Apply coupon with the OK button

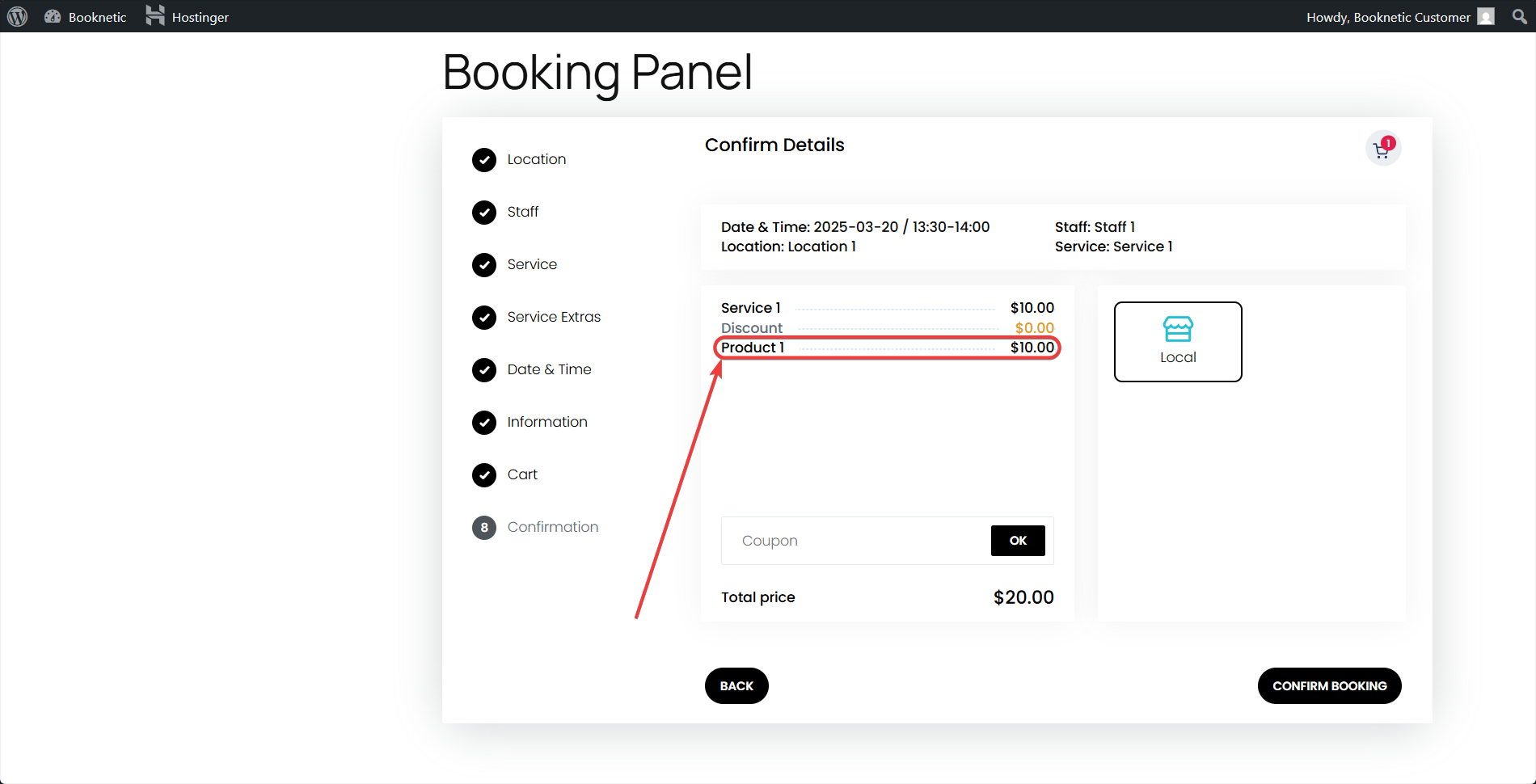[1018, 541]
